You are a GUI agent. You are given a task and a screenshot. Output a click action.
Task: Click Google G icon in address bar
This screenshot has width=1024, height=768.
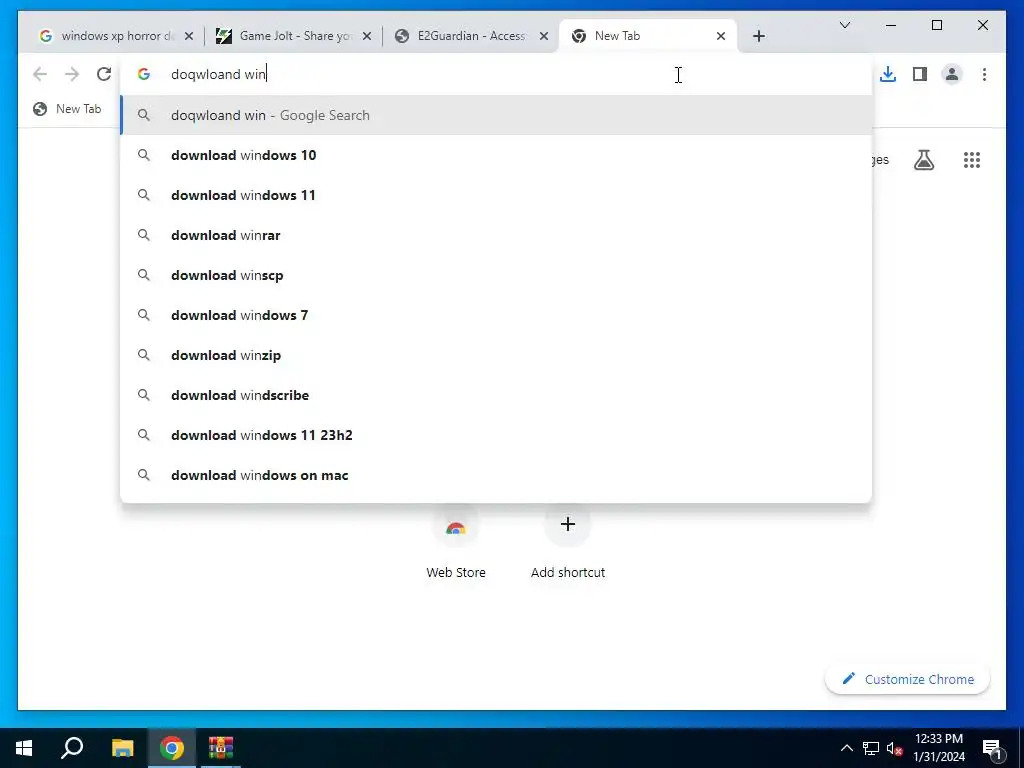(x=144, y=74)
